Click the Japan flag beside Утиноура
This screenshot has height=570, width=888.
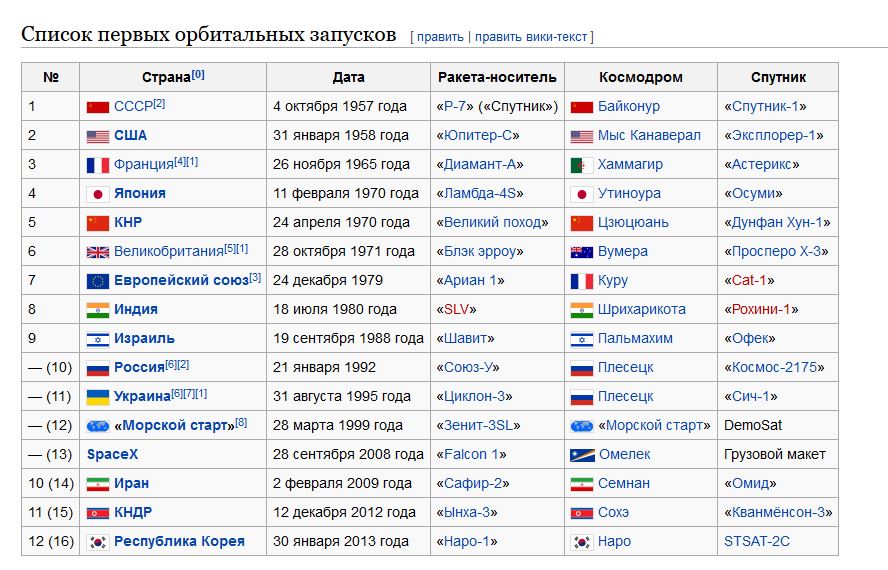click(582, 194)
